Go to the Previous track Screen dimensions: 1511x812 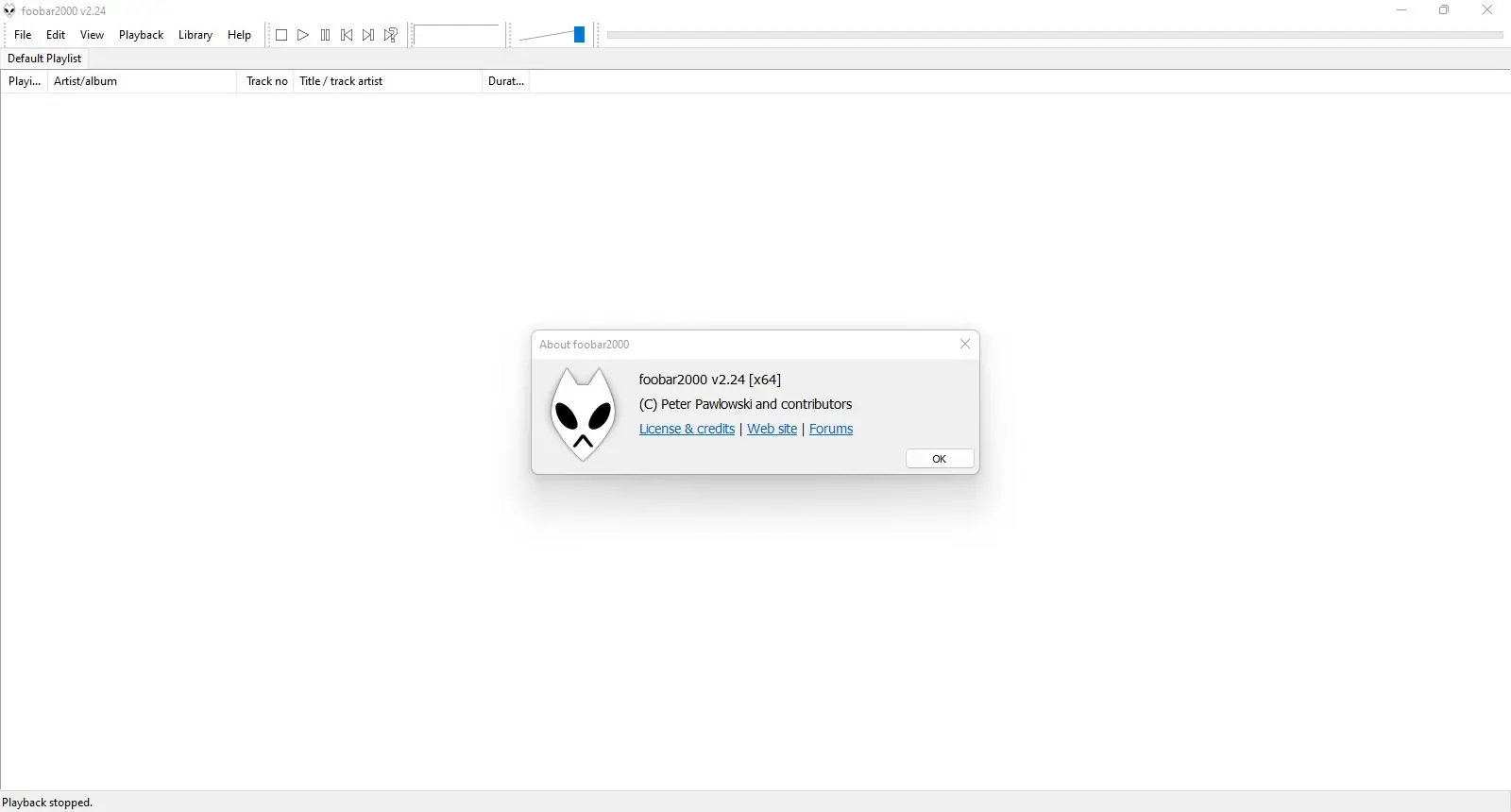[x=347, y=35]
